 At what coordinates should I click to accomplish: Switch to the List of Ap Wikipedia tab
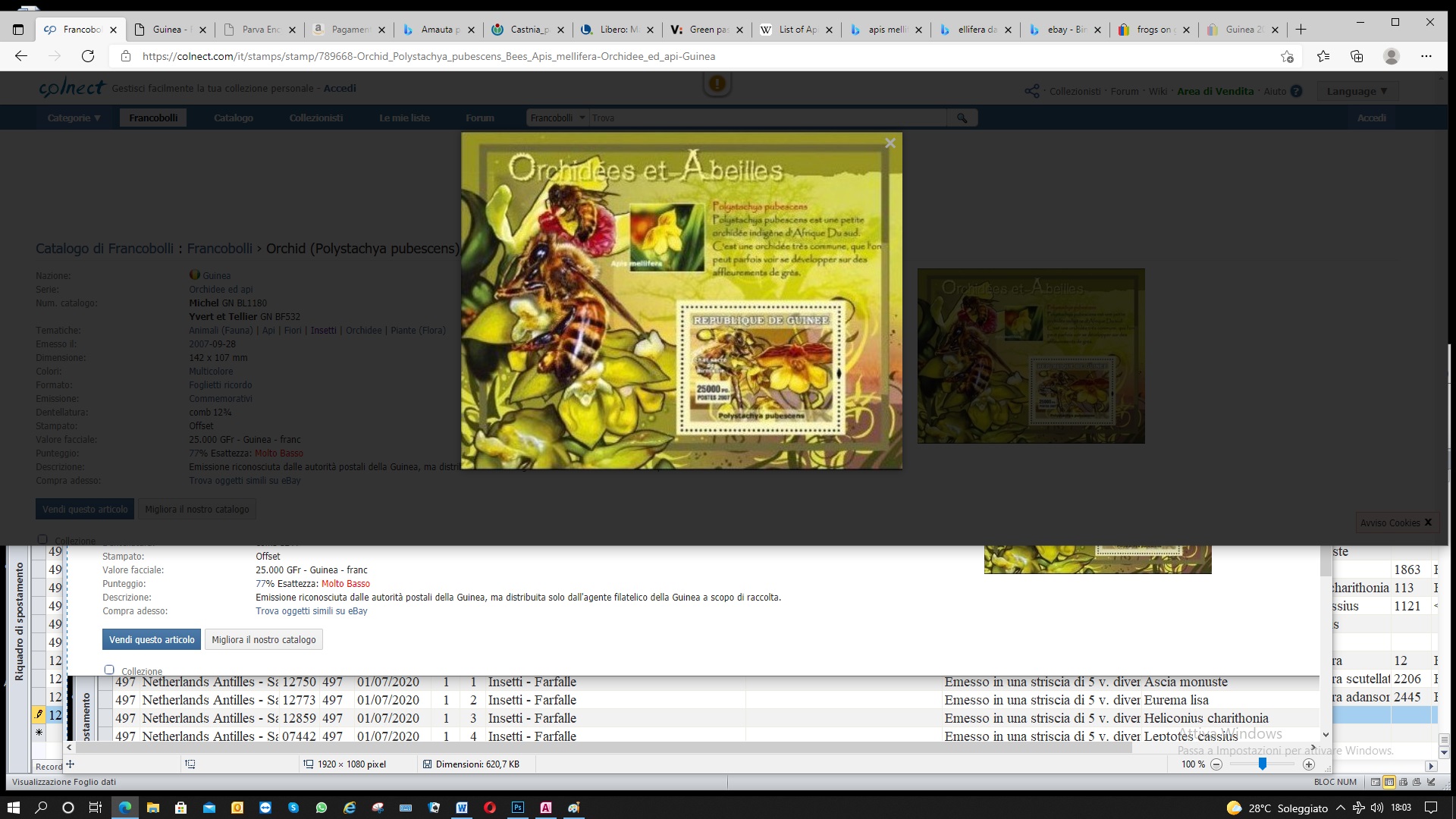[798, 30]
